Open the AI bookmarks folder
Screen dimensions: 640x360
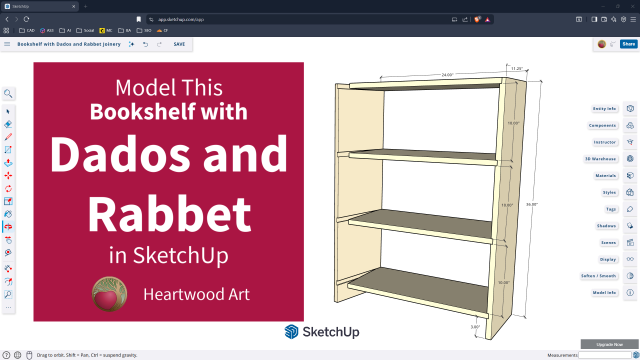pos(65,31)
